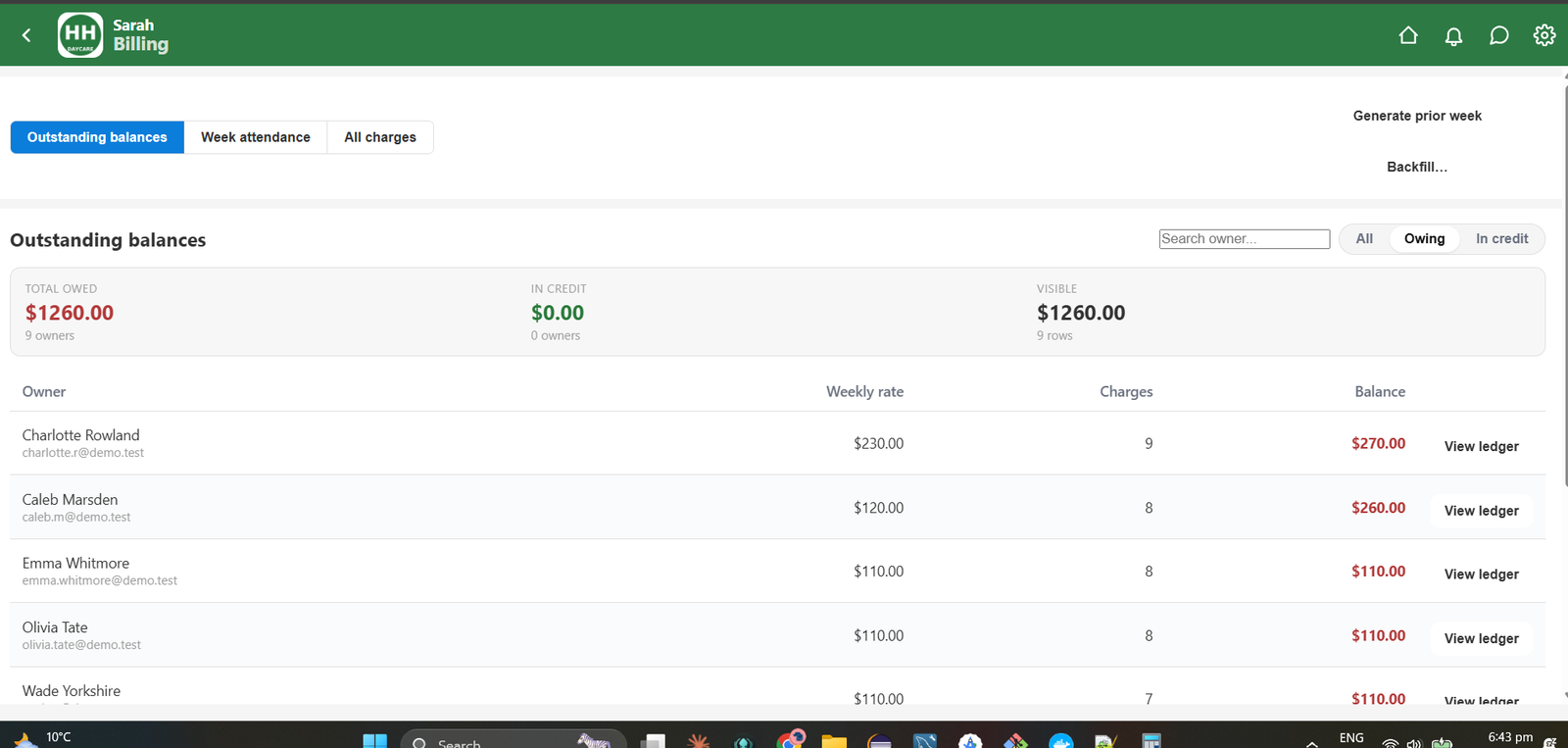Click the Backfill... button
The image size is (1568, 748).
(1417, 167)
